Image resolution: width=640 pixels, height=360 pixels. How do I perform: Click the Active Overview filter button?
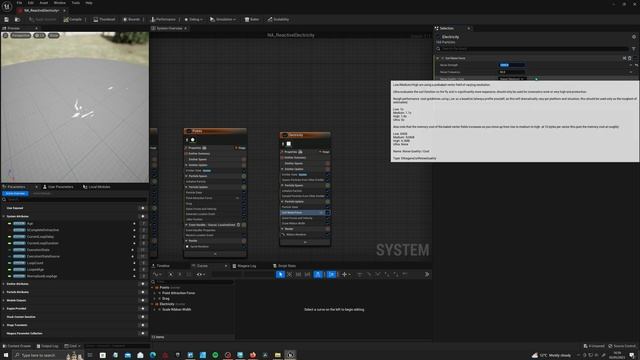point(15,193)
